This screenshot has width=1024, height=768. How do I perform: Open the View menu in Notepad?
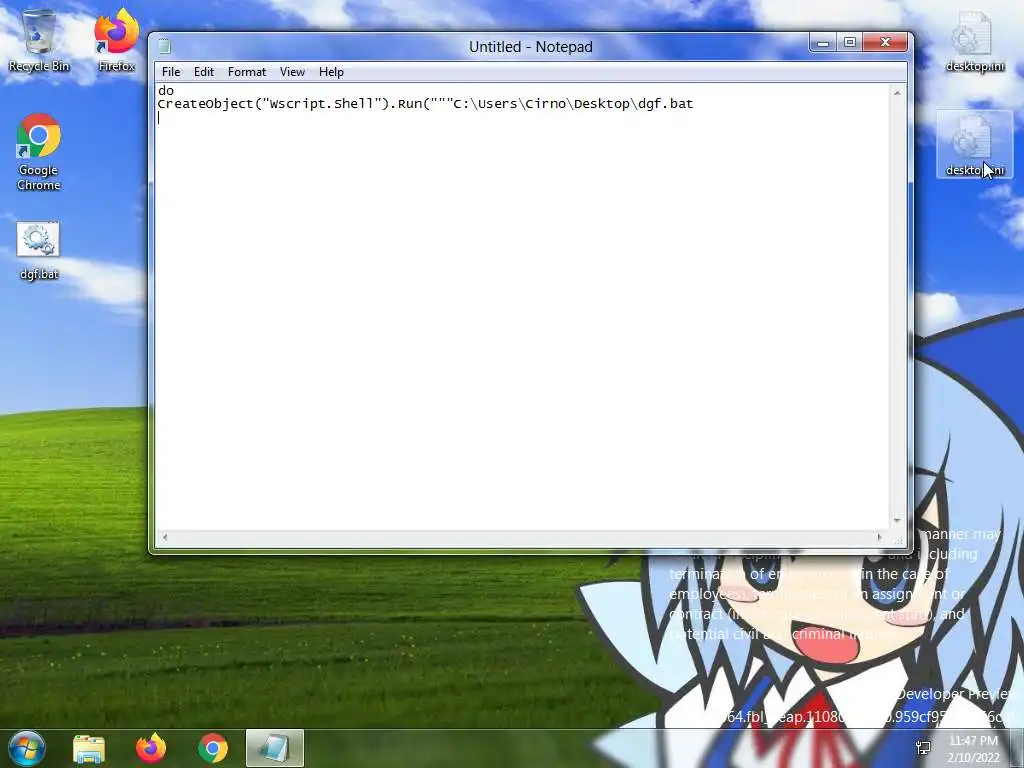coord(292,72)
